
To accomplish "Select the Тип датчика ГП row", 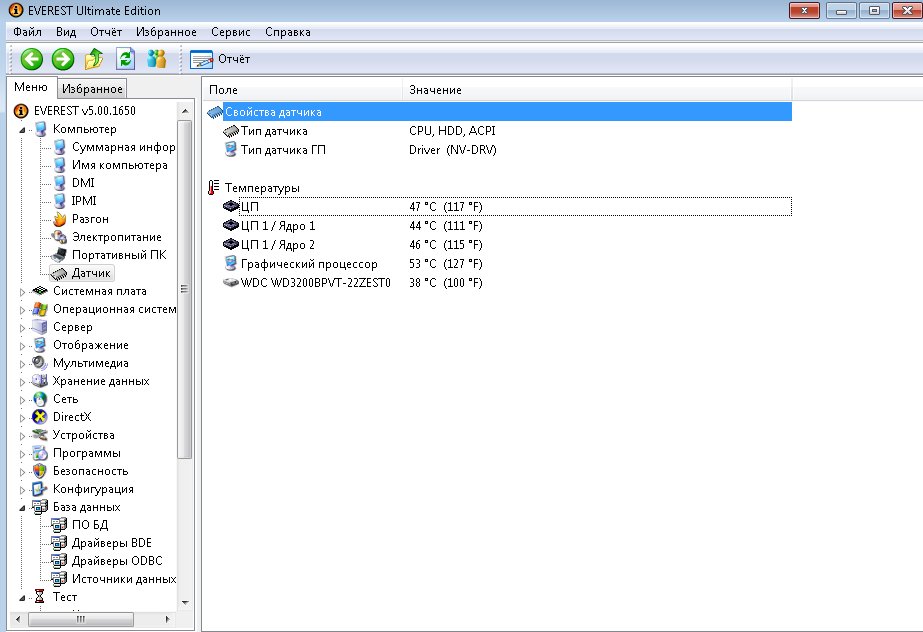I will (499, 149).
